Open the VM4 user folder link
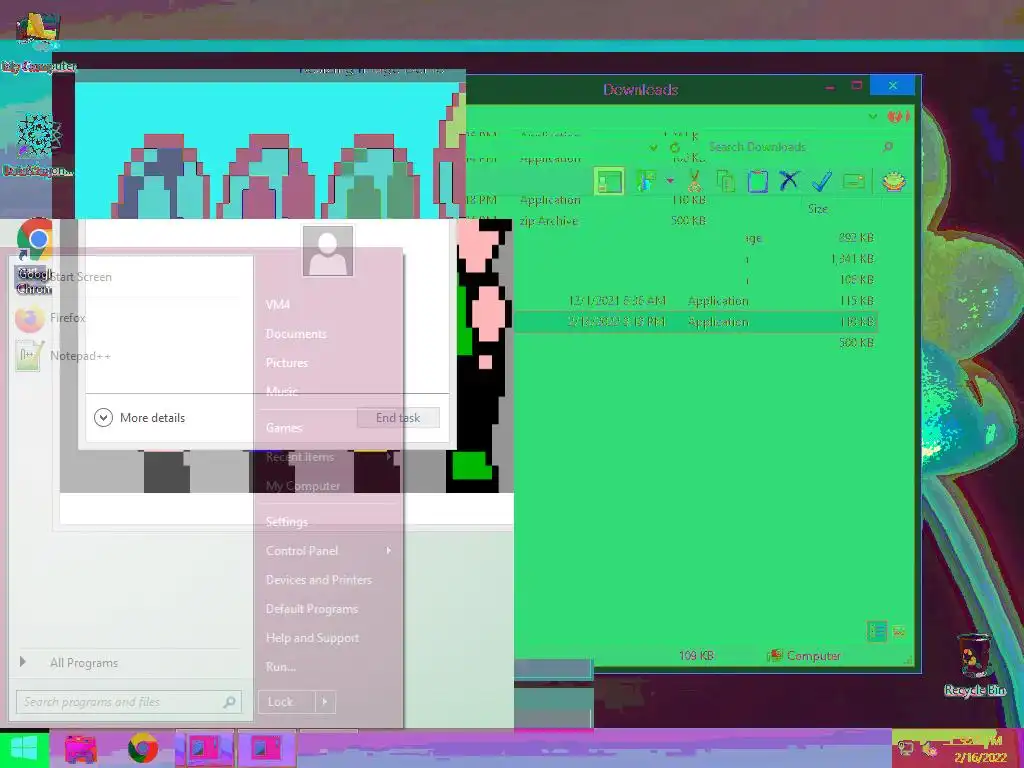The image size is (1024, 768). tap(278, 305)
